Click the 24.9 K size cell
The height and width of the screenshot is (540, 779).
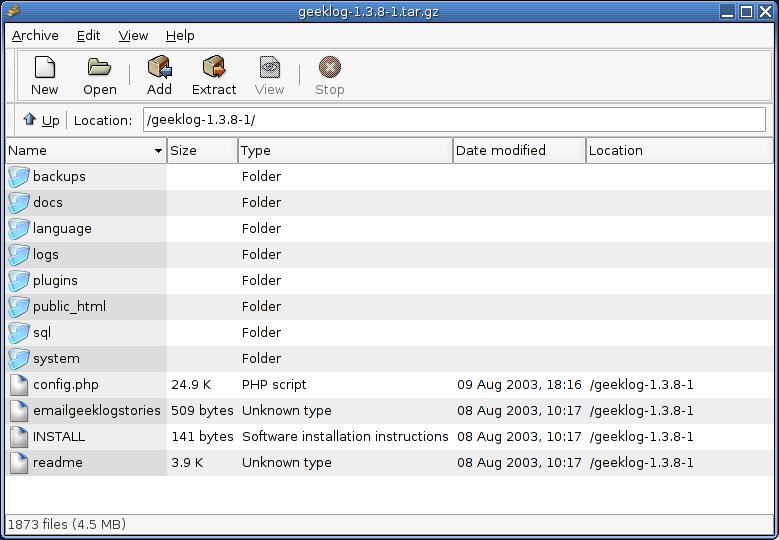pyautogui.click(x=191, y=385)
